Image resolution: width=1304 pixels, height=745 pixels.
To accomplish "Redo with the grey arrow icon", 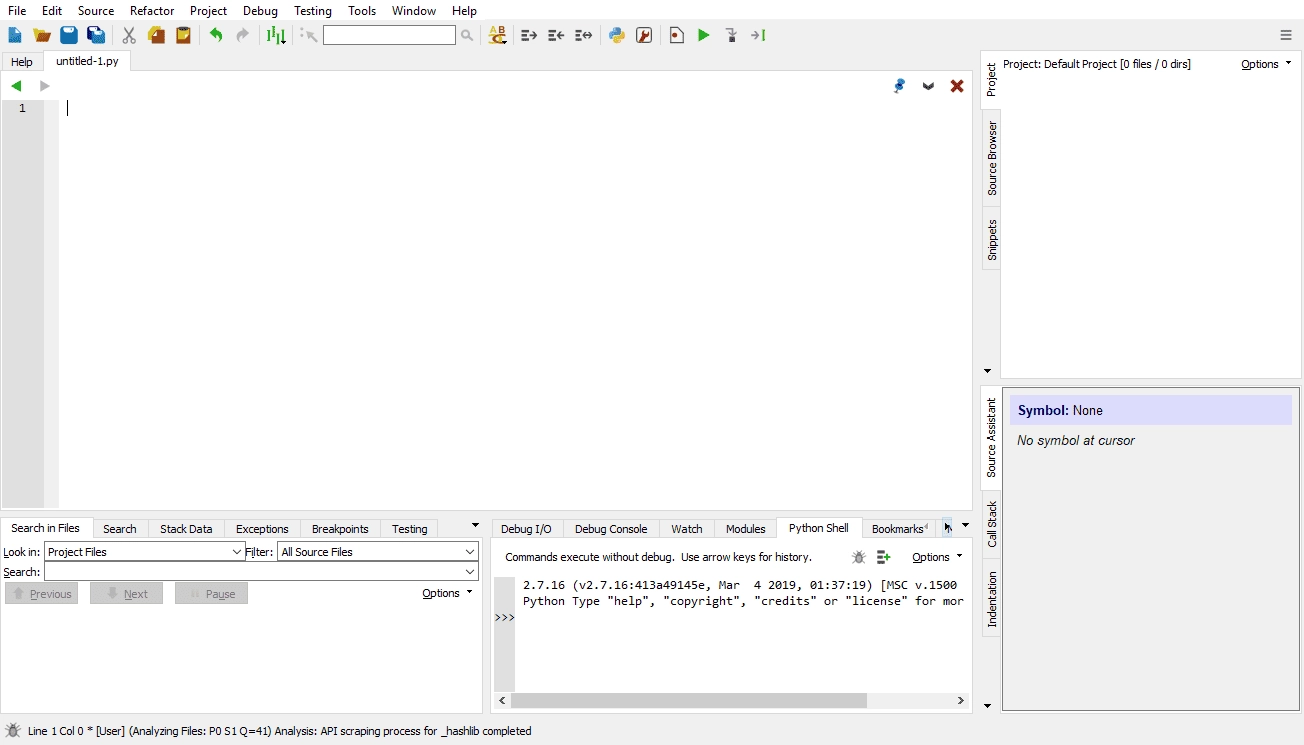I will tap(242, 35).
